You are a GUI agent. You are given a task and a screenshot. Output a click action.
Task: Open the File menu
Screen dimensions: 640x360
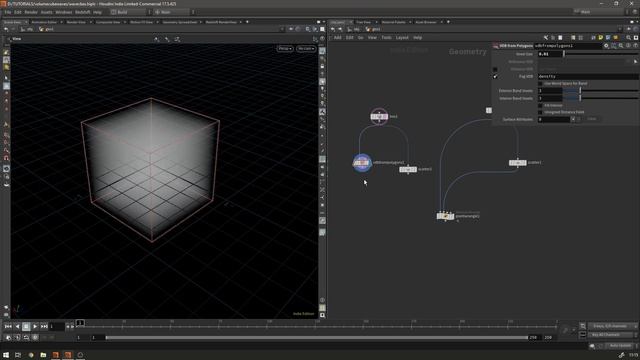point(8,12)
